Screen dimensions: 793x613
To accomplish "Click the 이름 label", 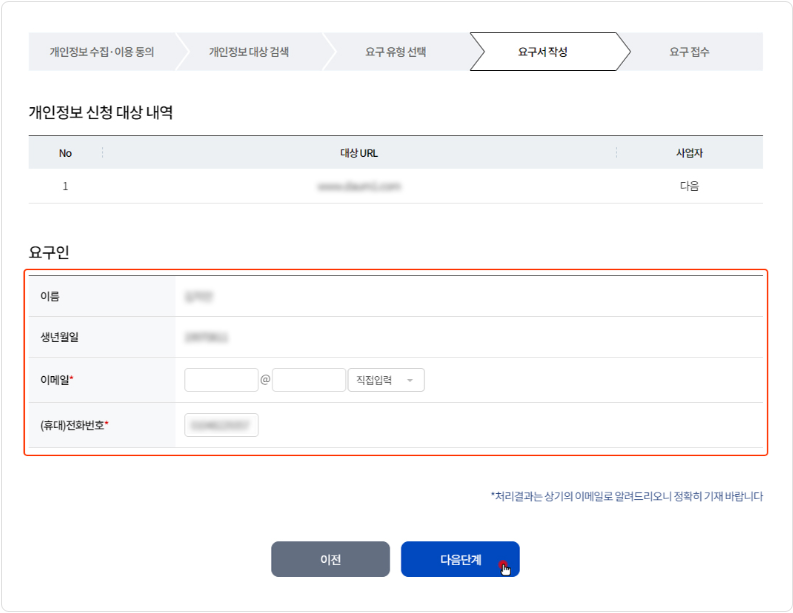I will tap(50, 296).
